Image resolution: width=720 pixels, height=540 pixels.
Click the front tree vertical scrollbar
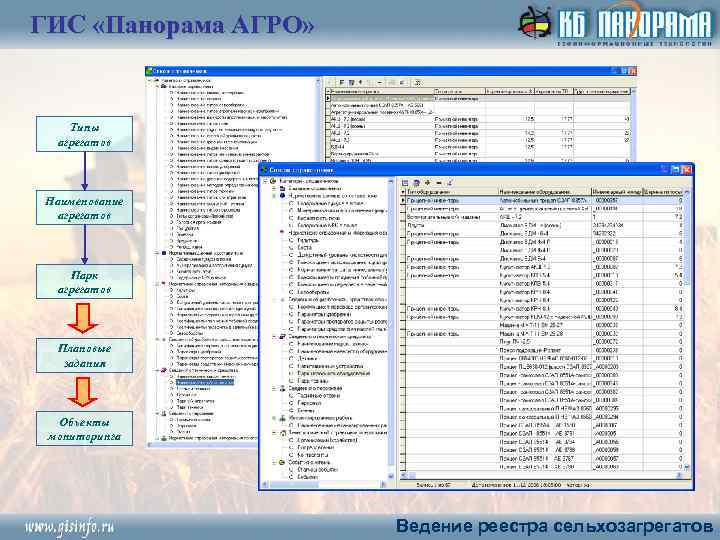tap(391, 328)
